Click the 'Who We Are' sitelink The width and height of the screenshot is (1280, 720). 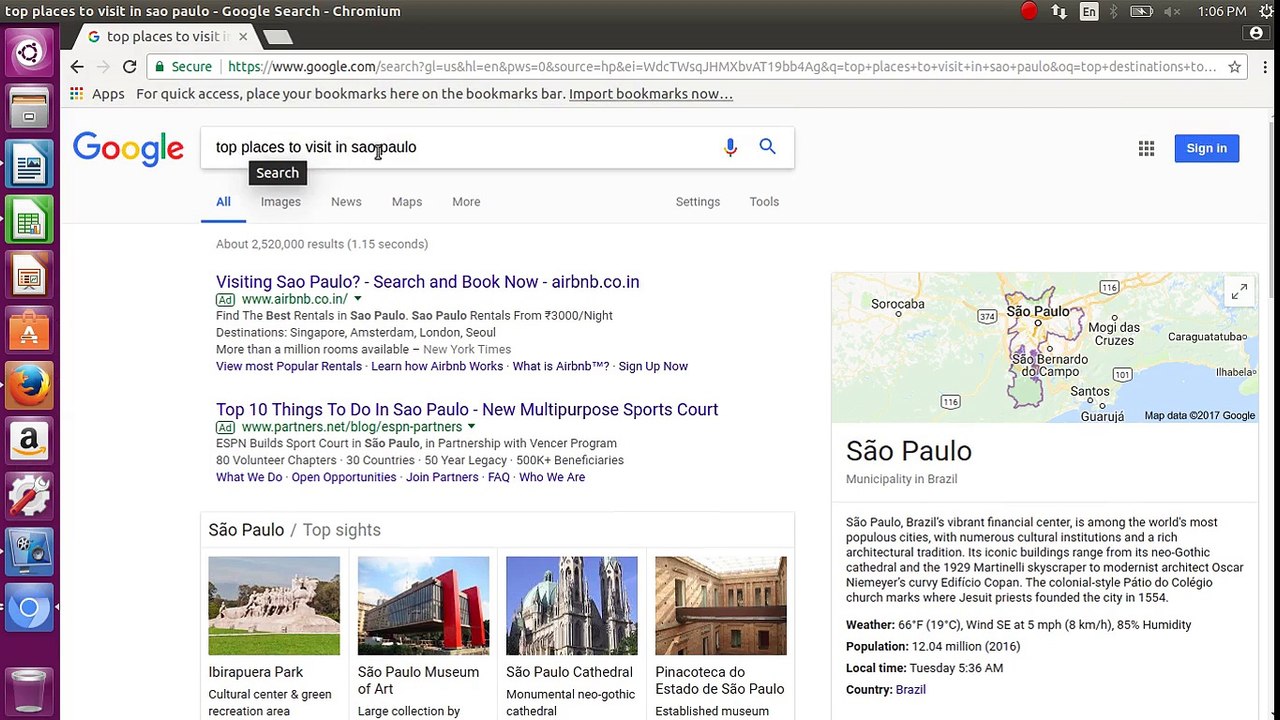coord(552,477)
